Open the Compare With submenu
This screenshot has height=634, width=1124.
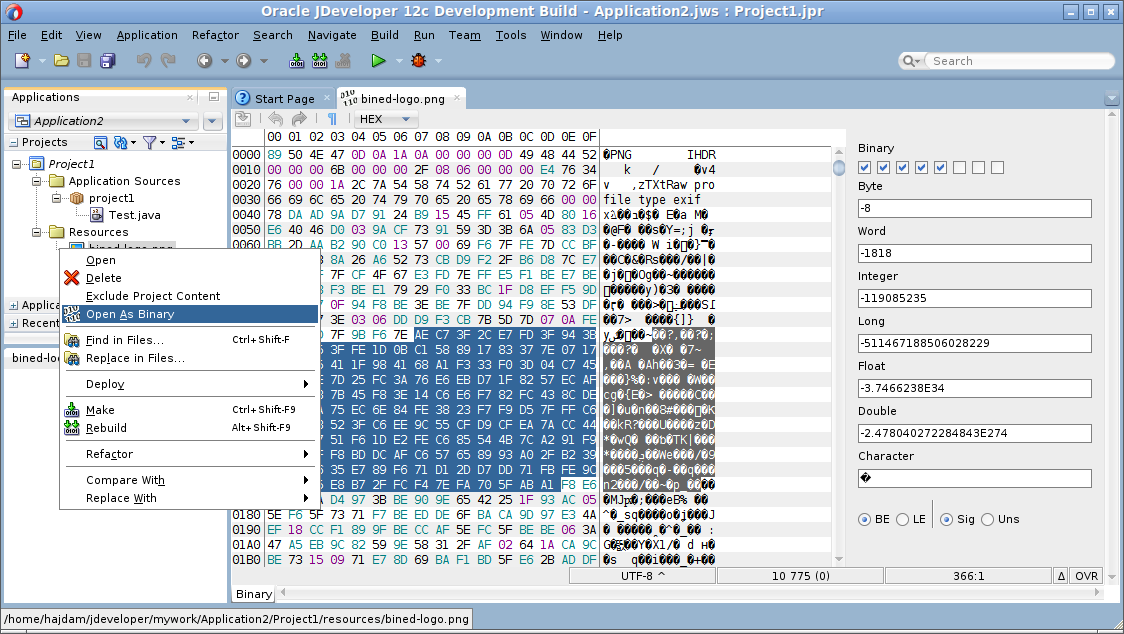click(x=190, y=480)
